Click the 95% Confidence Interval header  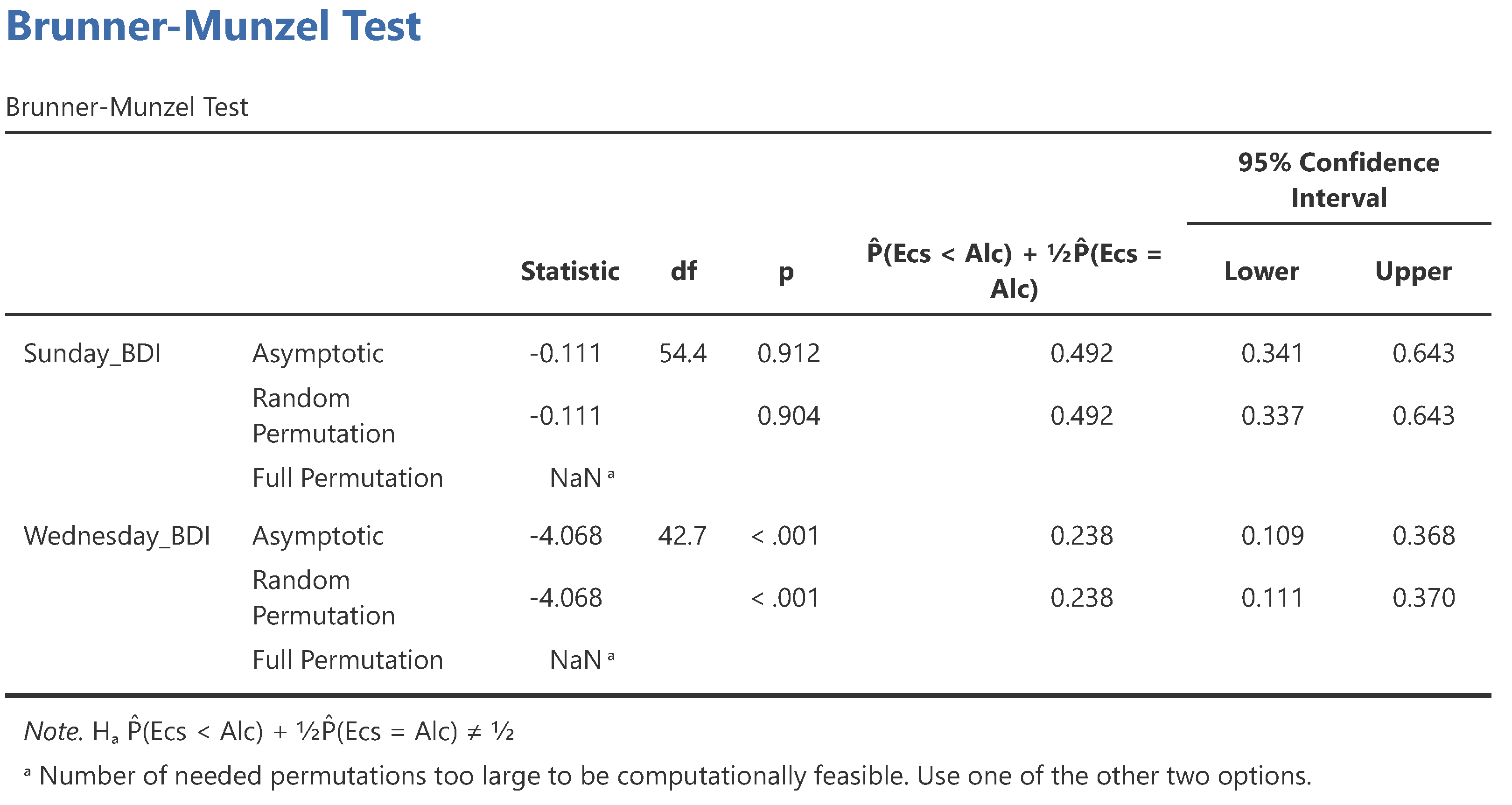click(x=1338, y=180)
